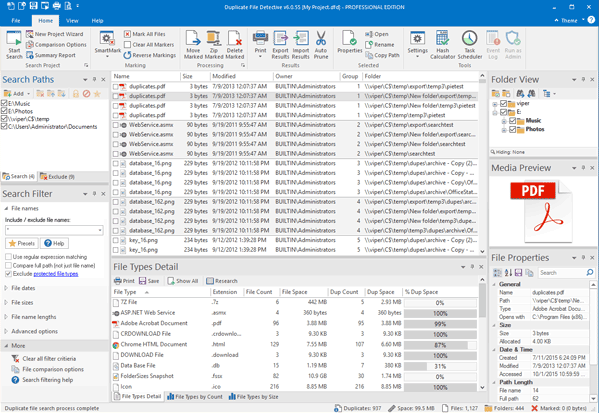Collapse the General properties group
This screenshot has width=601, height=413.
494,284
